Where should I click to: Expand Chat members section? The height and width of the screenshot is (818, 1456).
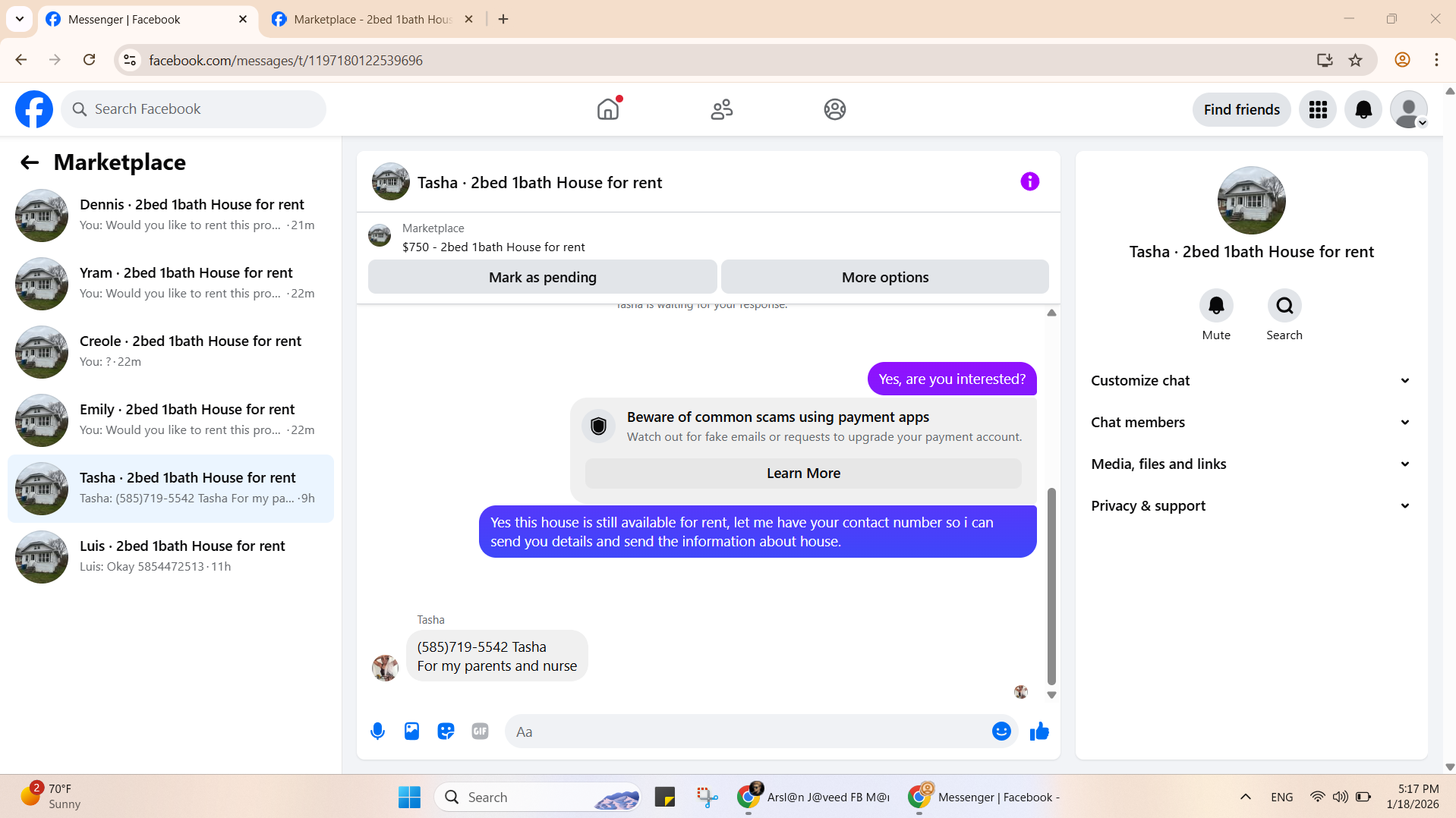pos(1251,423)
